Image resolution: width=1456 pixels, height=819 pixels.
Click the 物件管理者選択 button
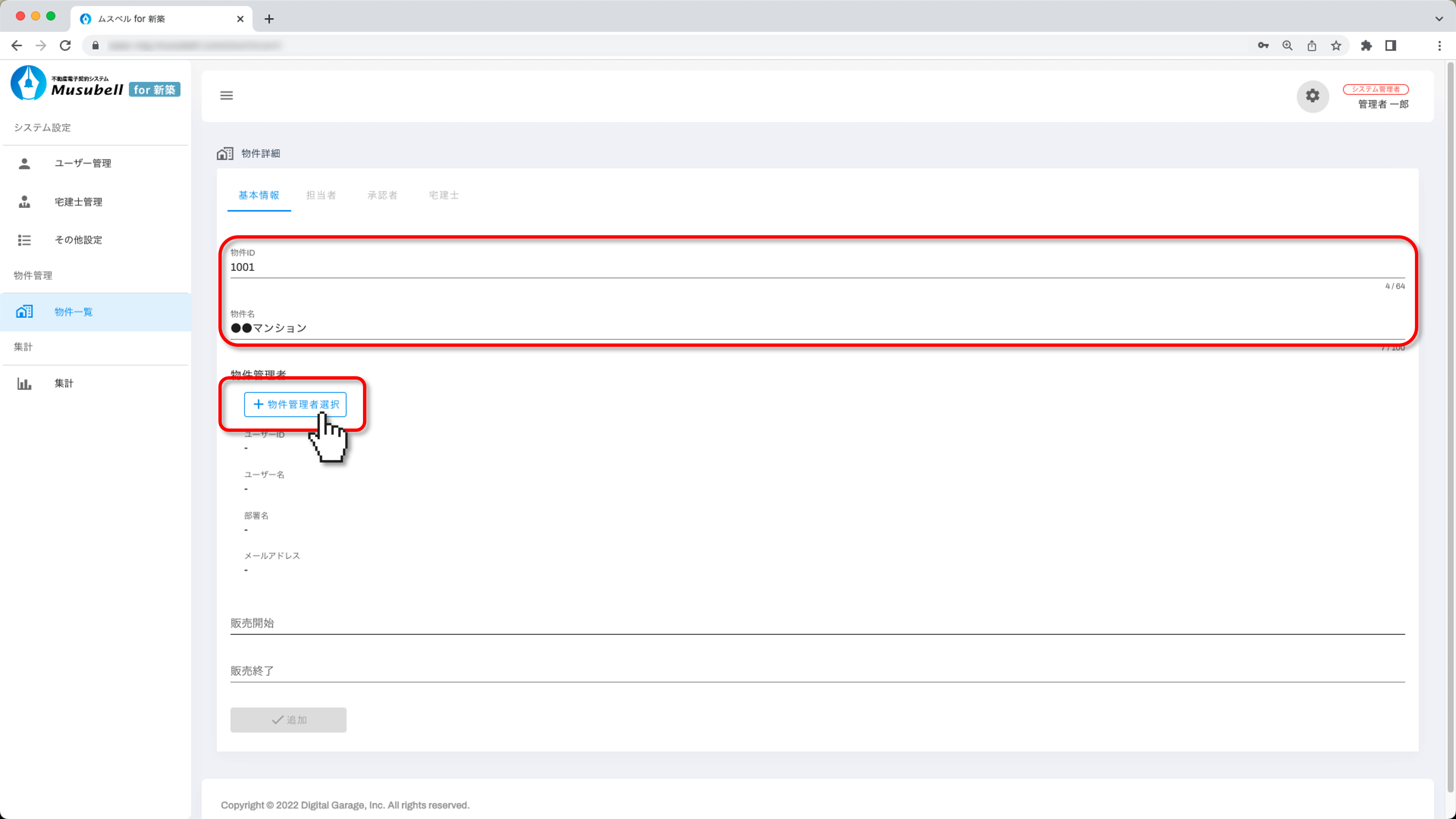point(295,404)
